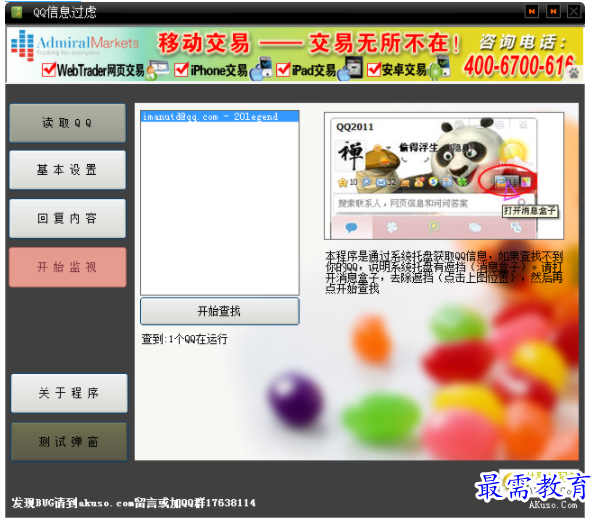The height and width of the screenshot is (518, 599).
Task: Click the WebTrader网页交易 checkmark in banner
Action: point(49,69)
